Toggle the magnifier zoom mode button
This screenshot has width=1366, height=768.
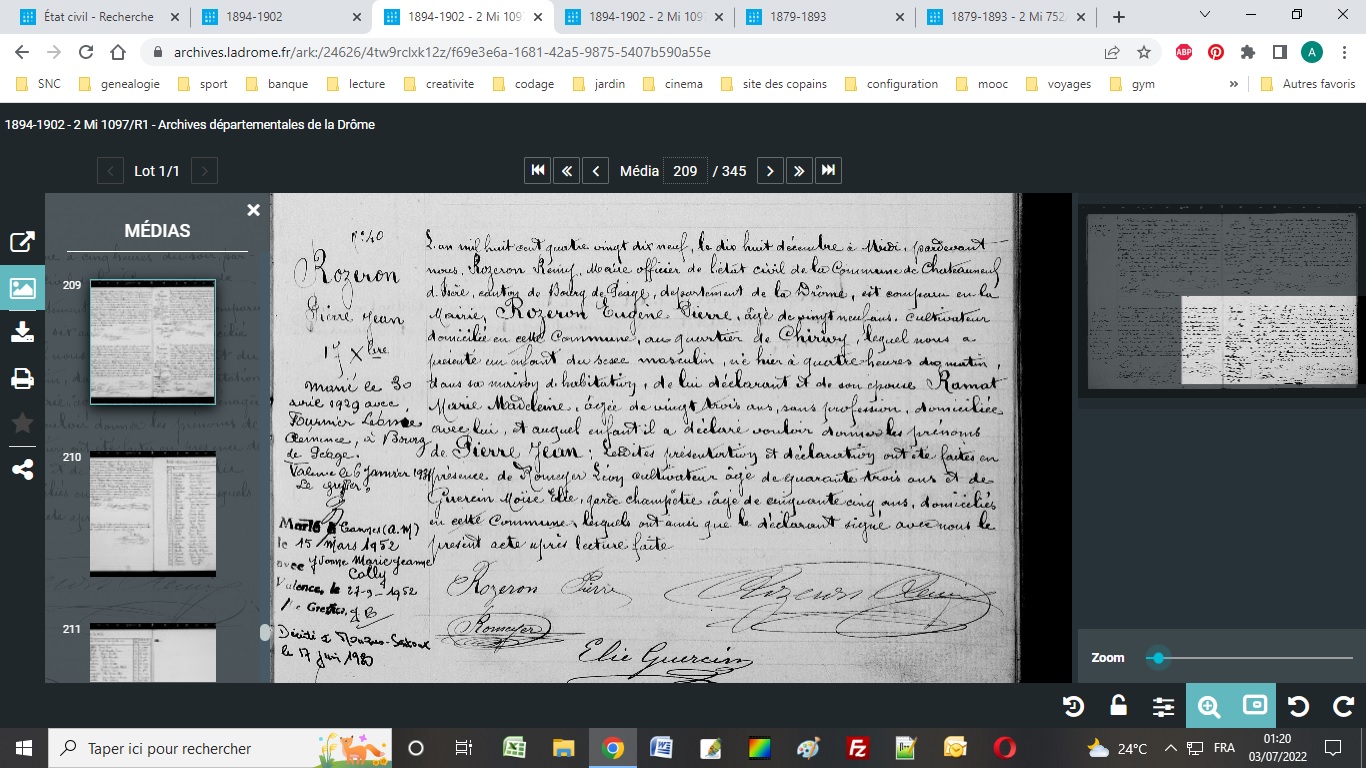pyautogui.click(x=1209, y=707)
